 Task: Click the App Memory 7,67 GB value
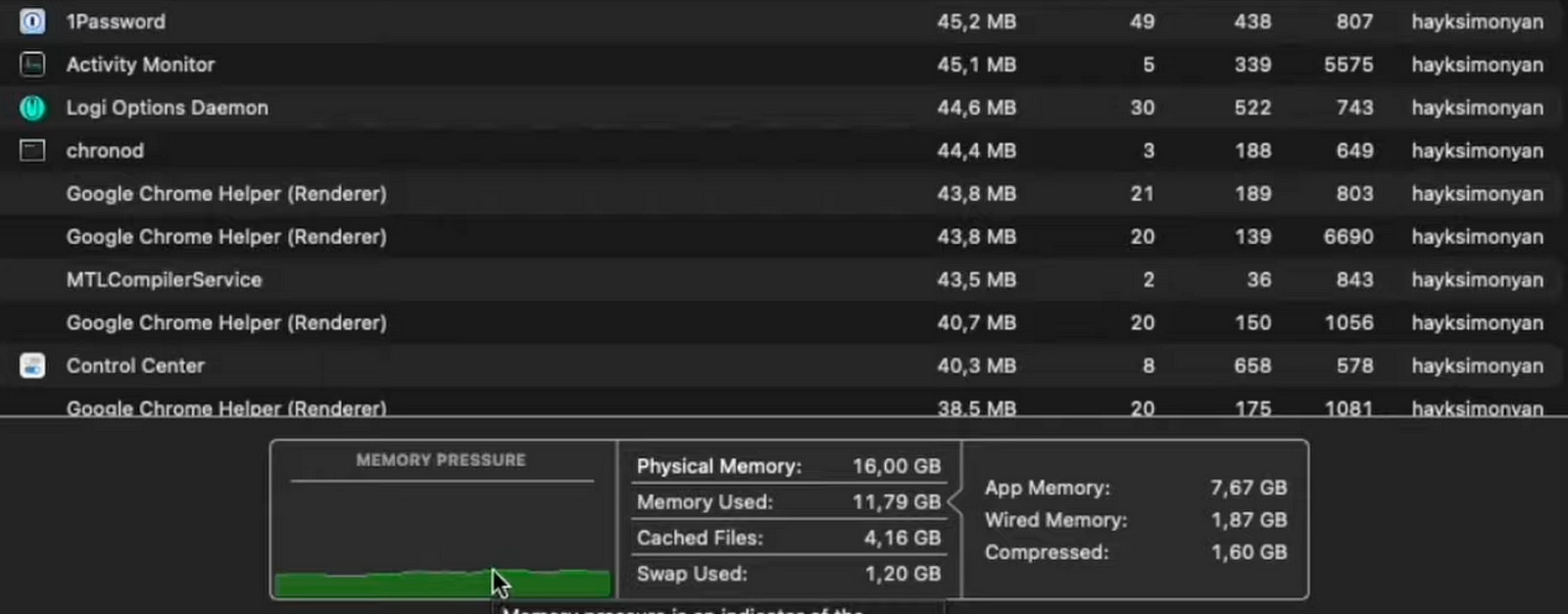click(x=1249, y=488)
